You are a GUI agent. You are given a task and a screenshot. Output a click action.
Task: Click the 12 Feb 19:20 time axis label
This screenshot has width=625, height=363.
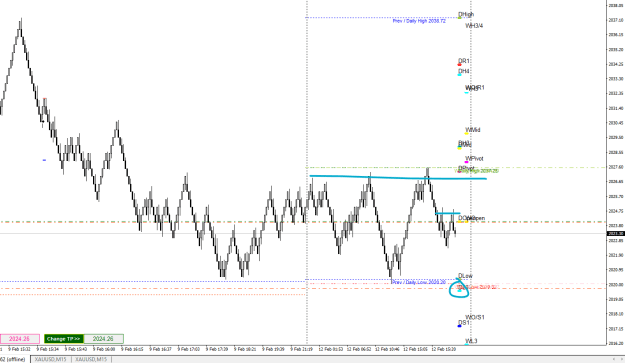444,349
